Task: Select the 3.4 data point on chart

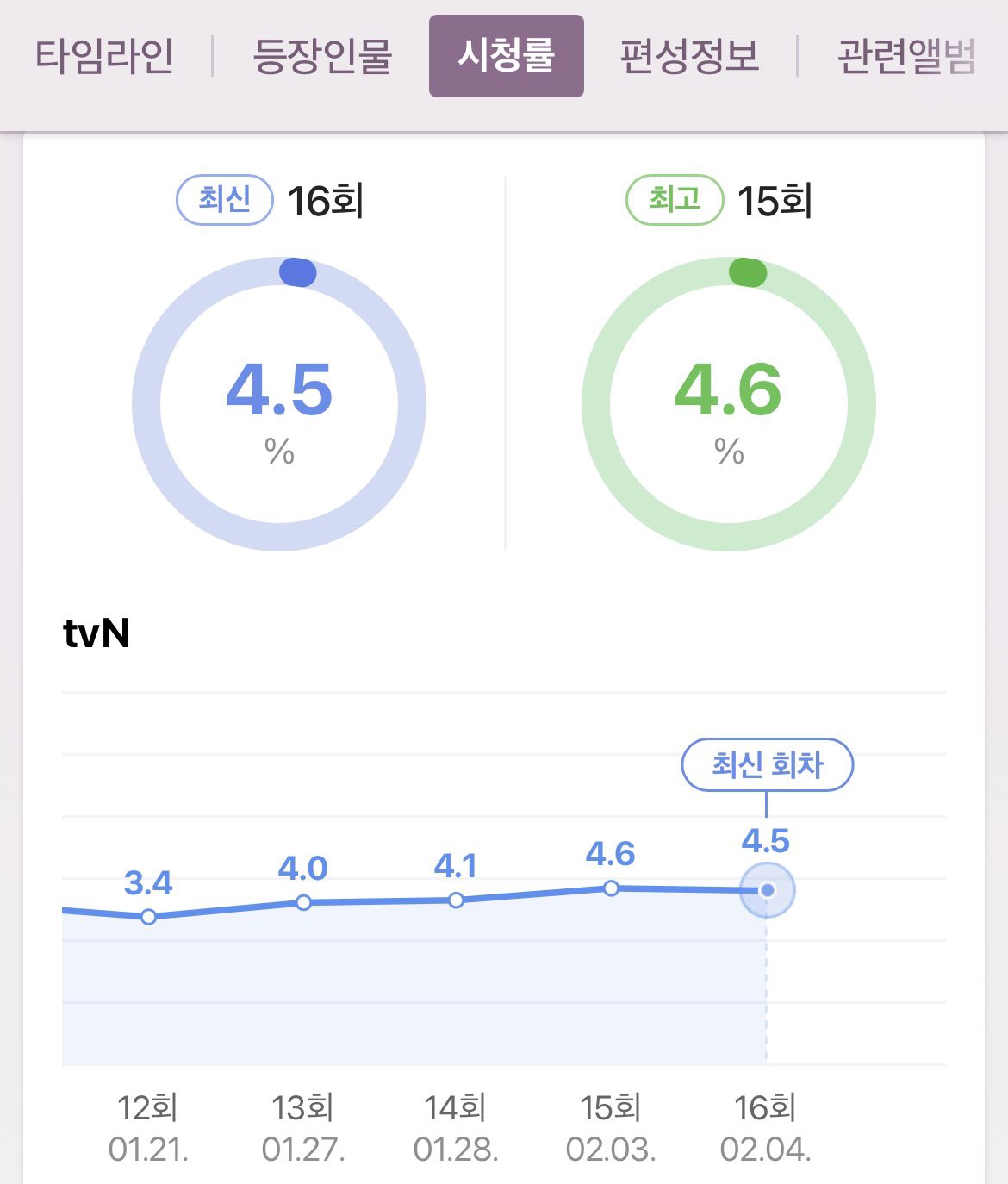Action: tap(148, 917)
